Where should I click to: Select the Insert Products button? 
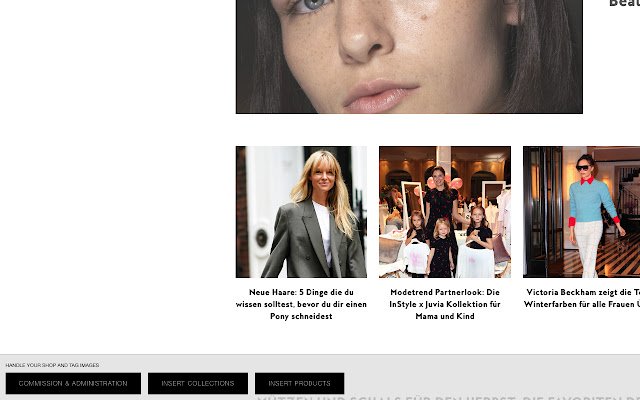(x=299, y=383)
